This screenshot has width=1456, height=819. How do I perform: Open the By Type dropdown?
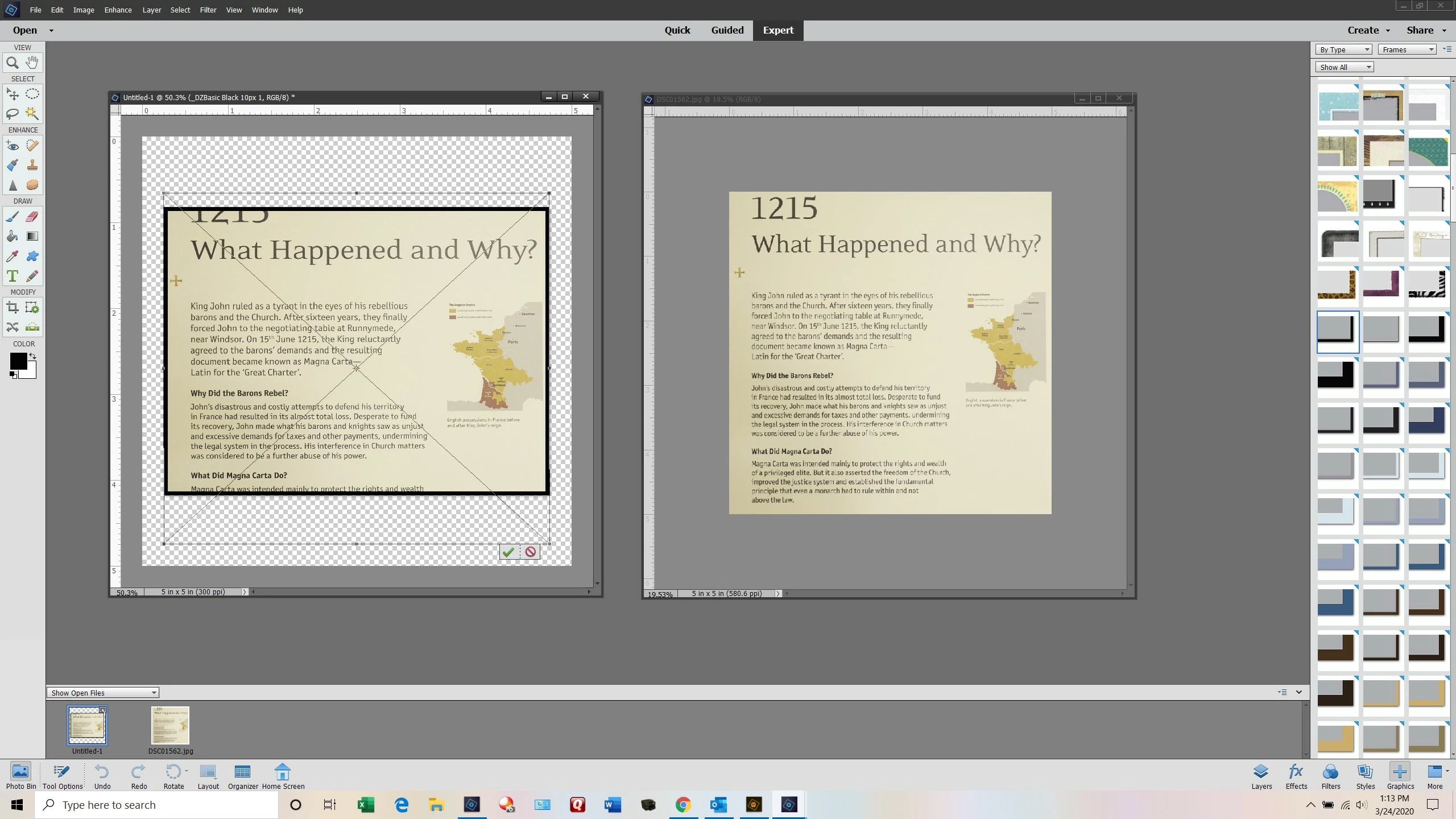1343,49
